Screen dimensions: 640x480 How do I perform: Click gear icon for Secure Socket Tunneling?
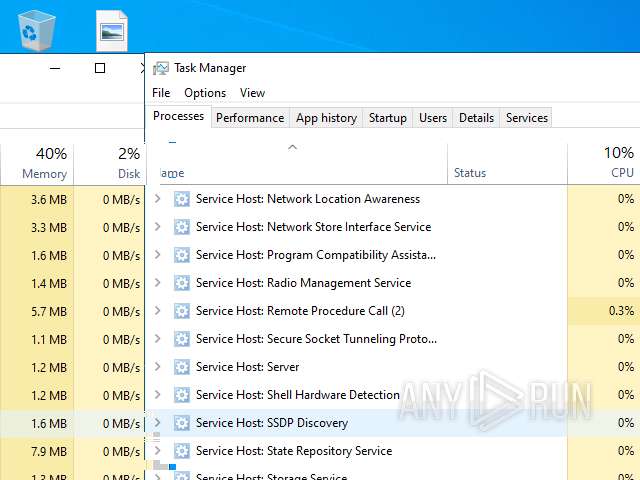tap(182, 339)
